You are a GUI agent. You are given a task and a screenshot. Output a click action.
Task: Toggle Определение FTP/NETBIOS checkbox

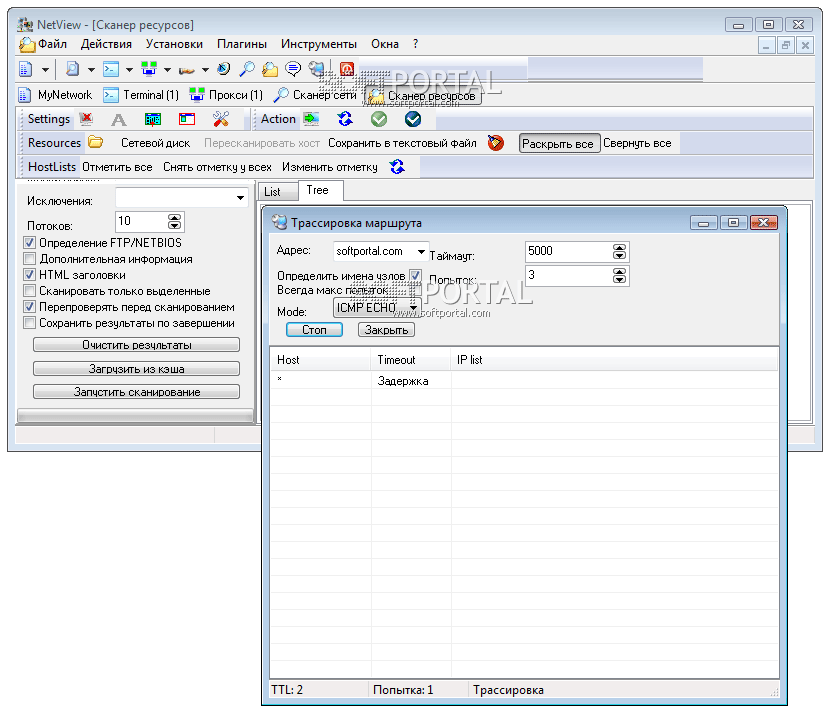point(29,243)
